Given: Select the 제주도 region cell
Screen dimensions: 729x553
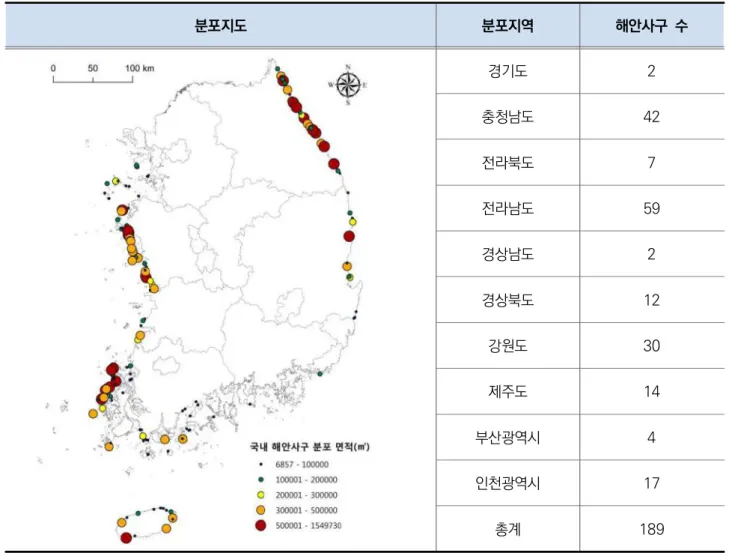Looking at the screenshot, I should 508,392.
